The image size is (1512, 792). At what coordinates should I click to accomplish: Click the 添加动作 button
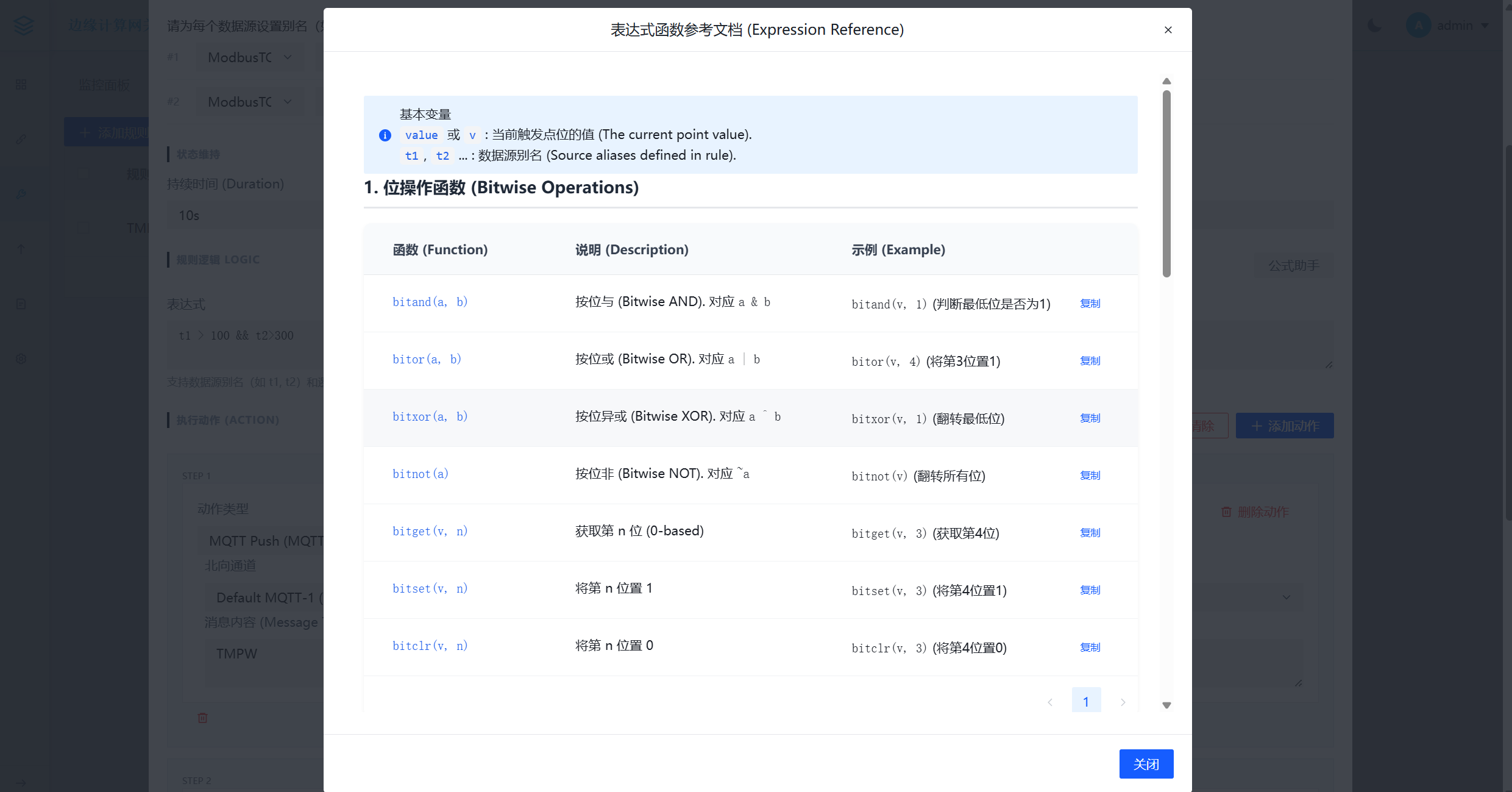[1284, 426]
